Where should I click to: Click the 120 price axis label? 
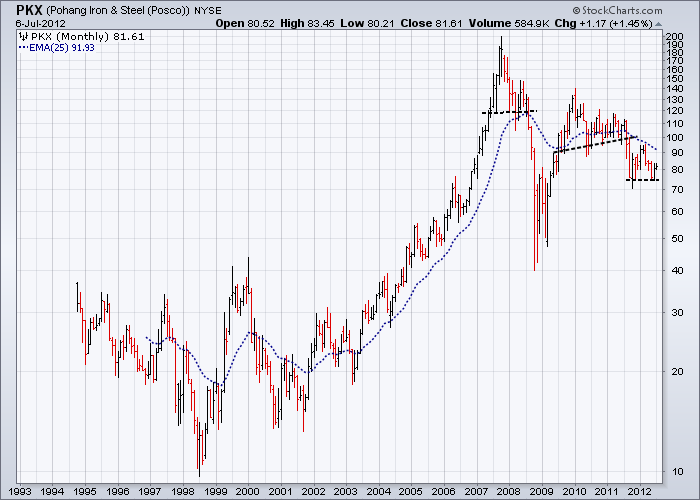click(674, 111)
